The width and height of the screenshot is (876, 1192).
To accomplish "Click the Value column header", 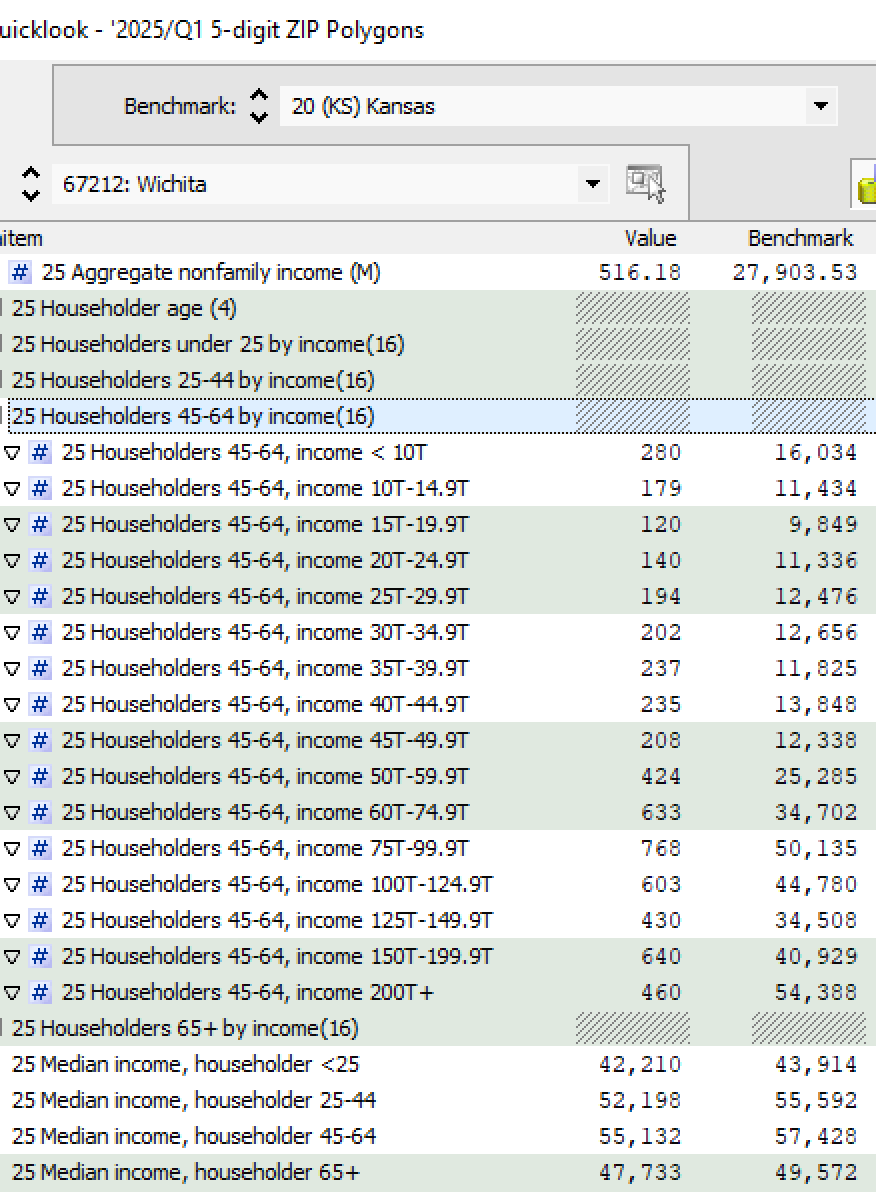I will coord(650,238).
